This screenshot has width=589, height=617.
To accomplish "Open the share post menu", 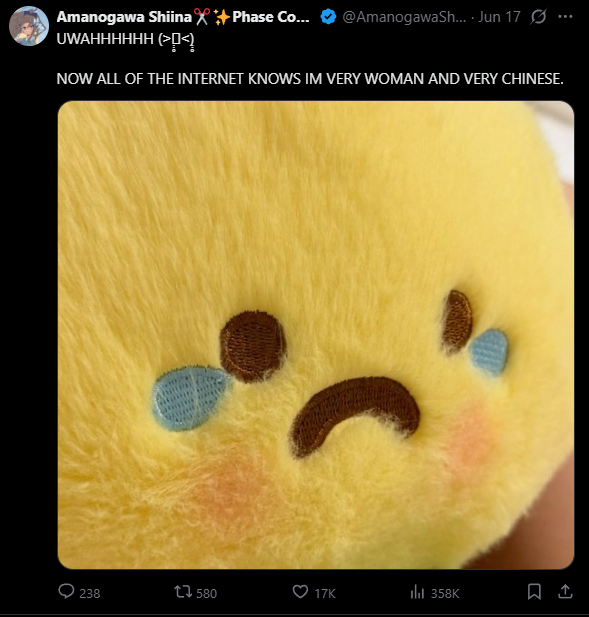I will point(565,591).
